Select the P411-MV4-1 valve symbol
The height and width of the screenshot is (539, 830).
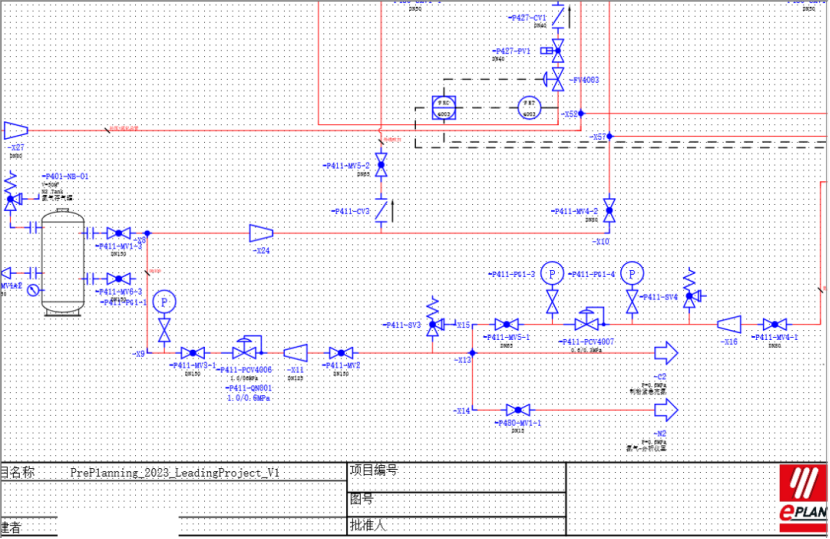pos(775,324)
